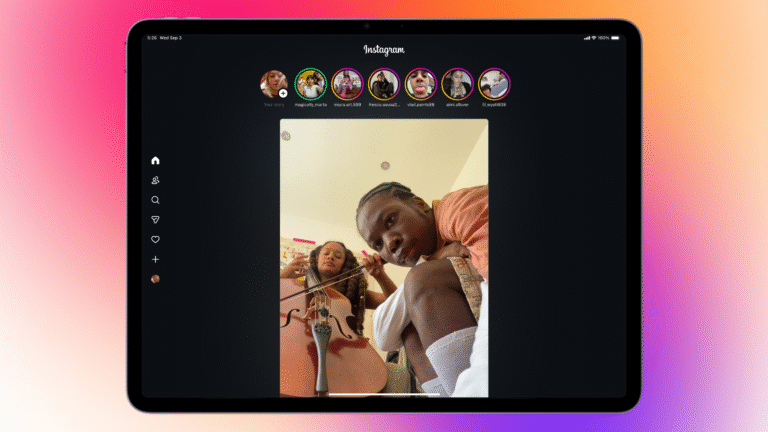Tap the cello photo post in feed

coord(384,258)
